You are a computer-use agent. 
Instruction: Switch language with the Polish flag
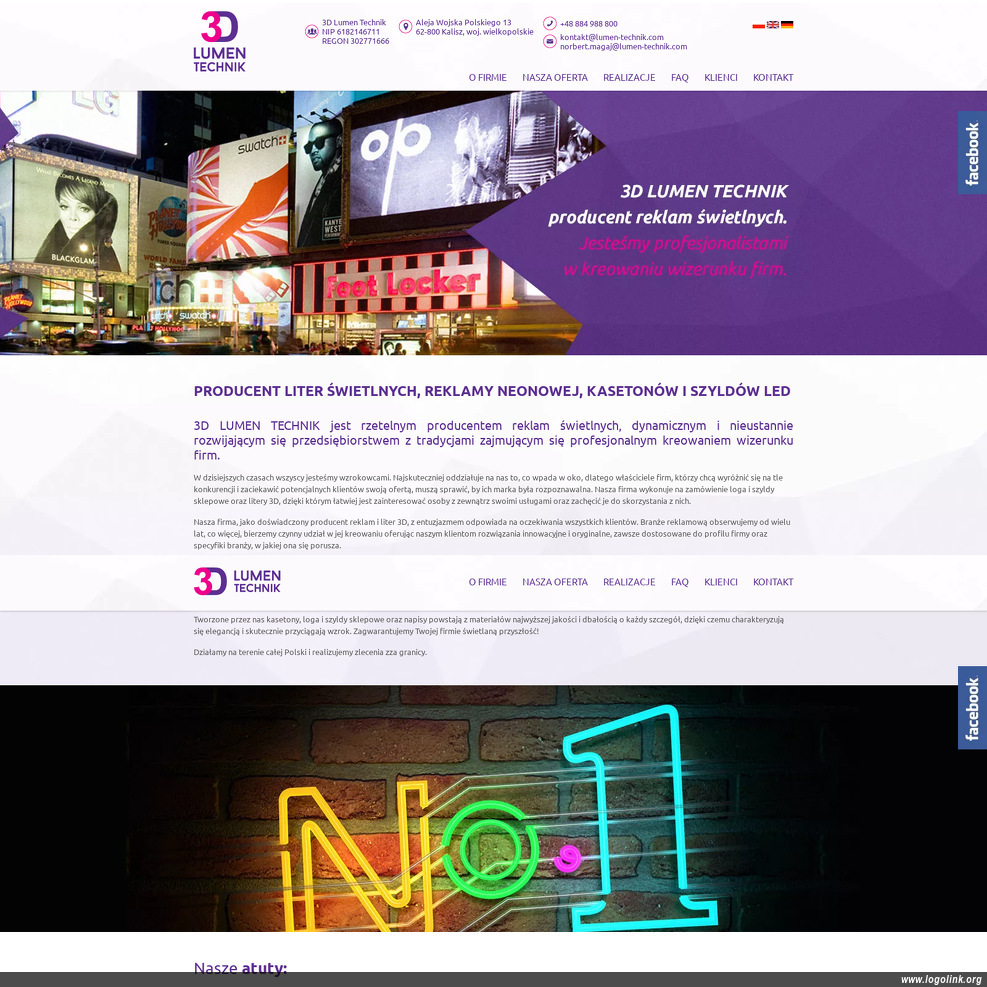tap(759, 25)
